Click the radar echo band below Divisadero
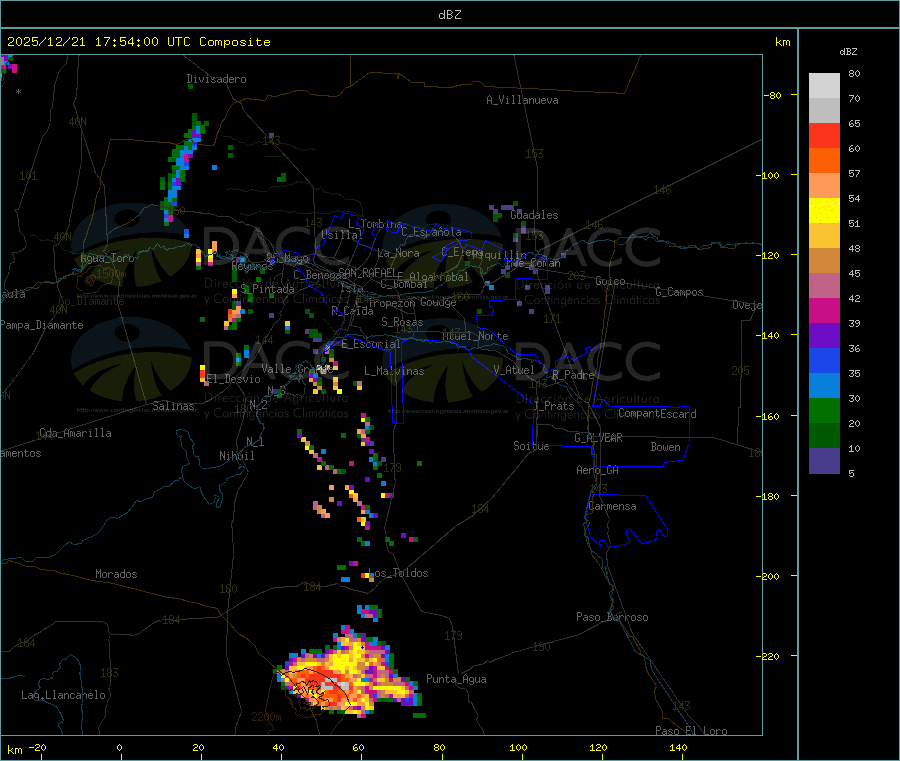The height and width of the screenshot is (761, 900). click(183, 168)
